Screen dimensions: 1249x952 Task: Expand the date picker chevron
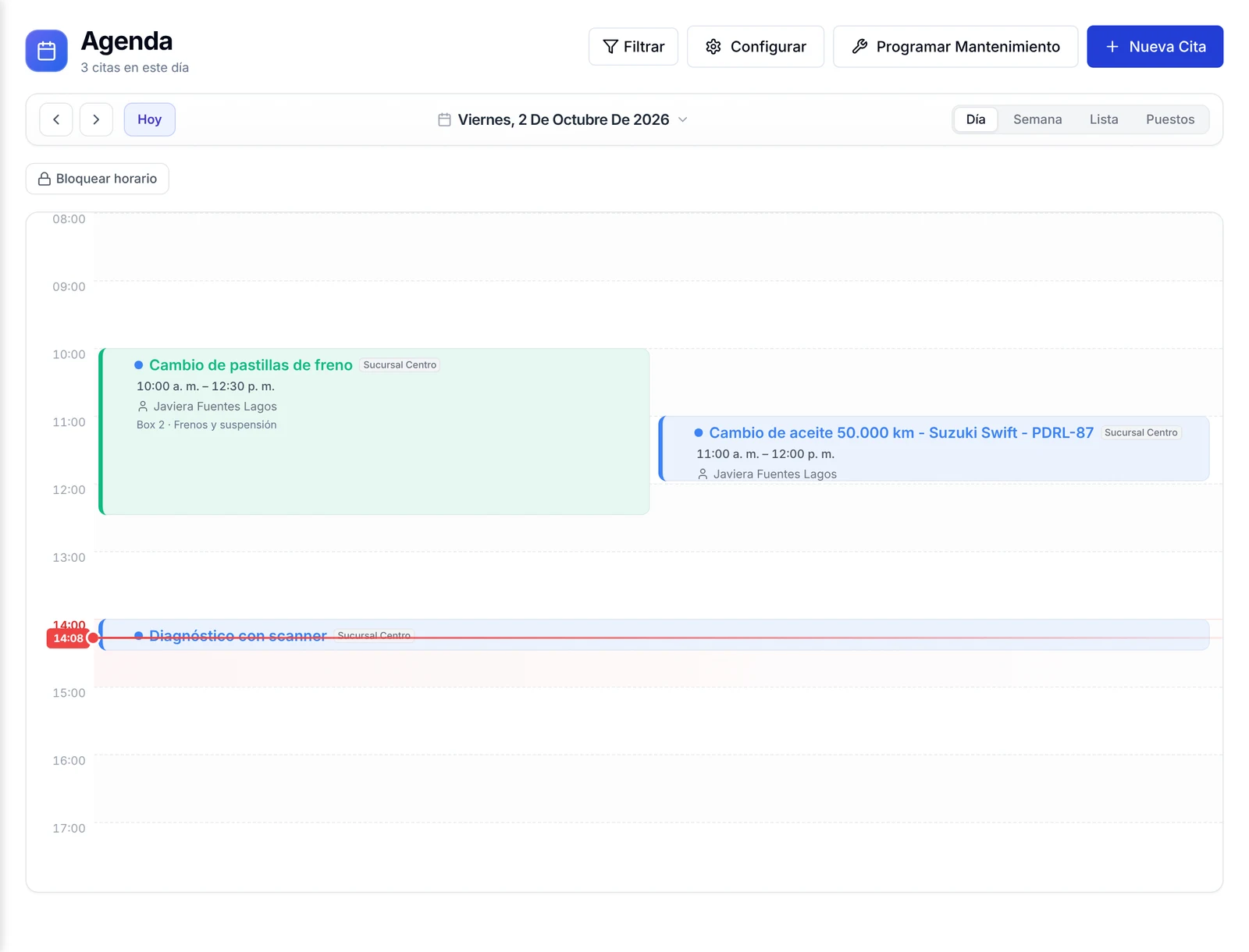coord(682,119)
